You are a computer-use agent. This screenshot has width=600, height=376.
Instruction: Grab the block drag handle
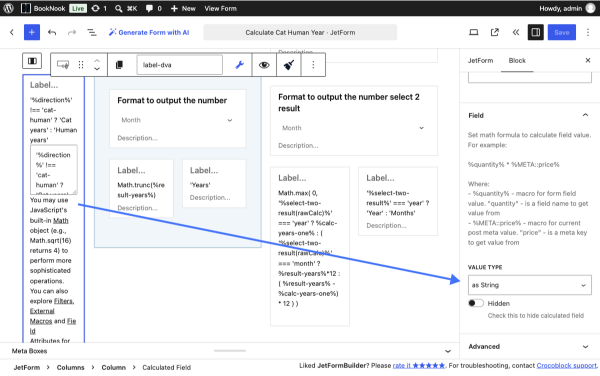[81, 65]
